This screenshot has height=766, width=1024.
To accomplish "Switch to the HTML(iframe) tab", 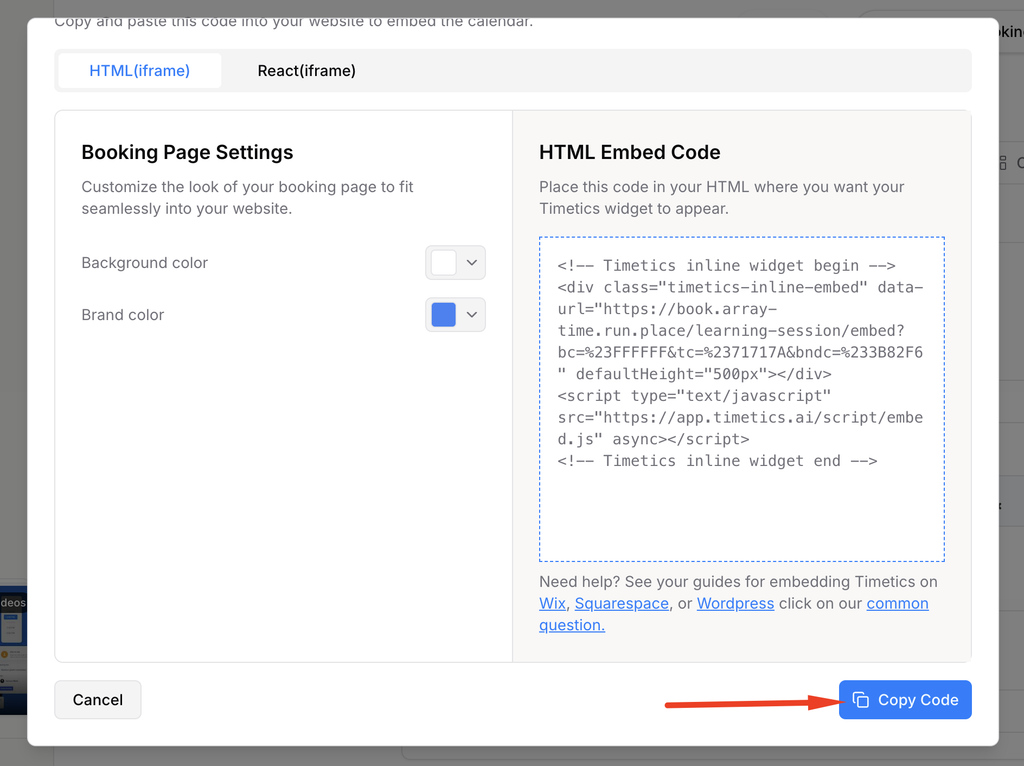I will (x=139, y=71).
